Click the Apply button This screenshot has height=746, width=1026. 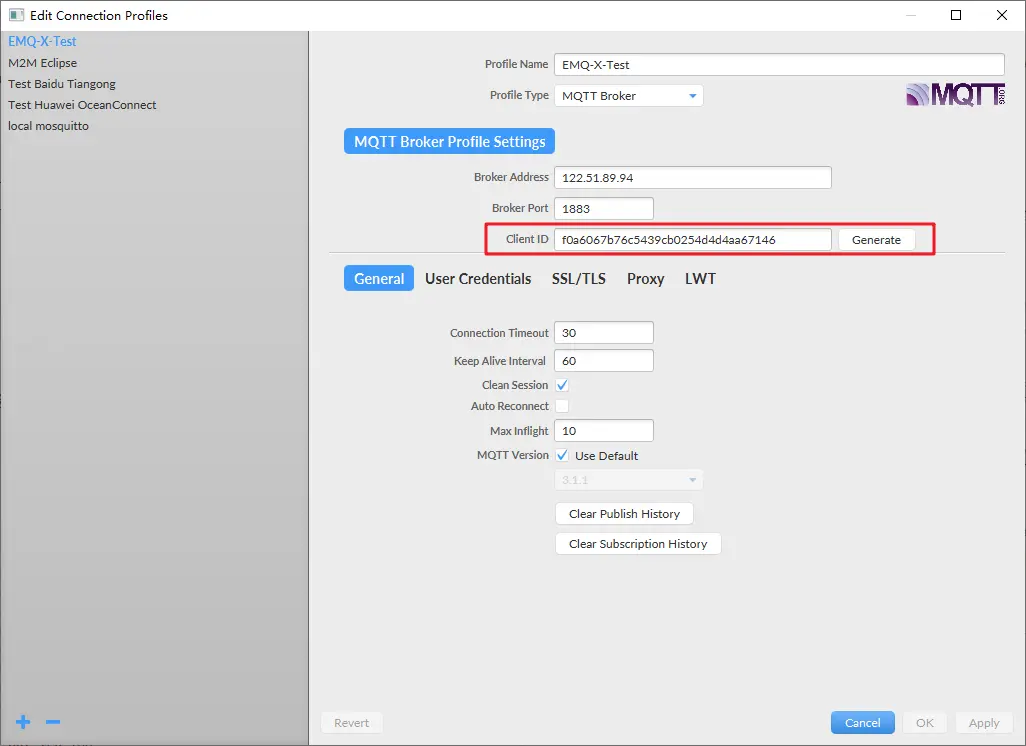(983, 722)
